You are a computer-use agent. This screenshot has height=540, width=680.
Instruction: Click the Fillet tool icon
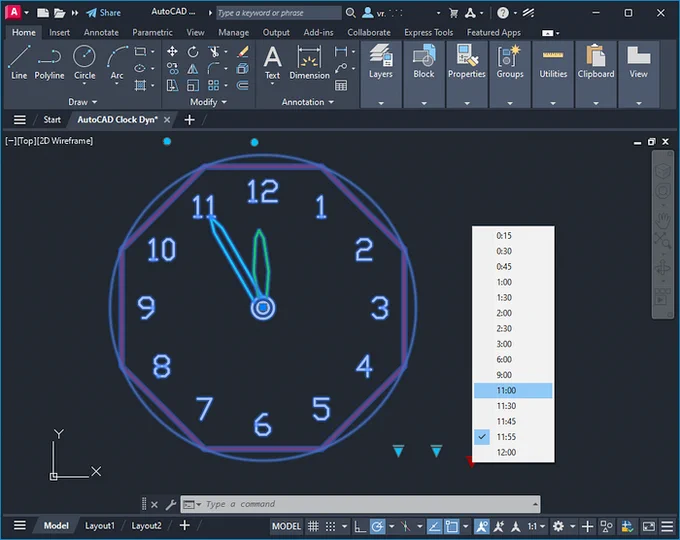(214, 69)
